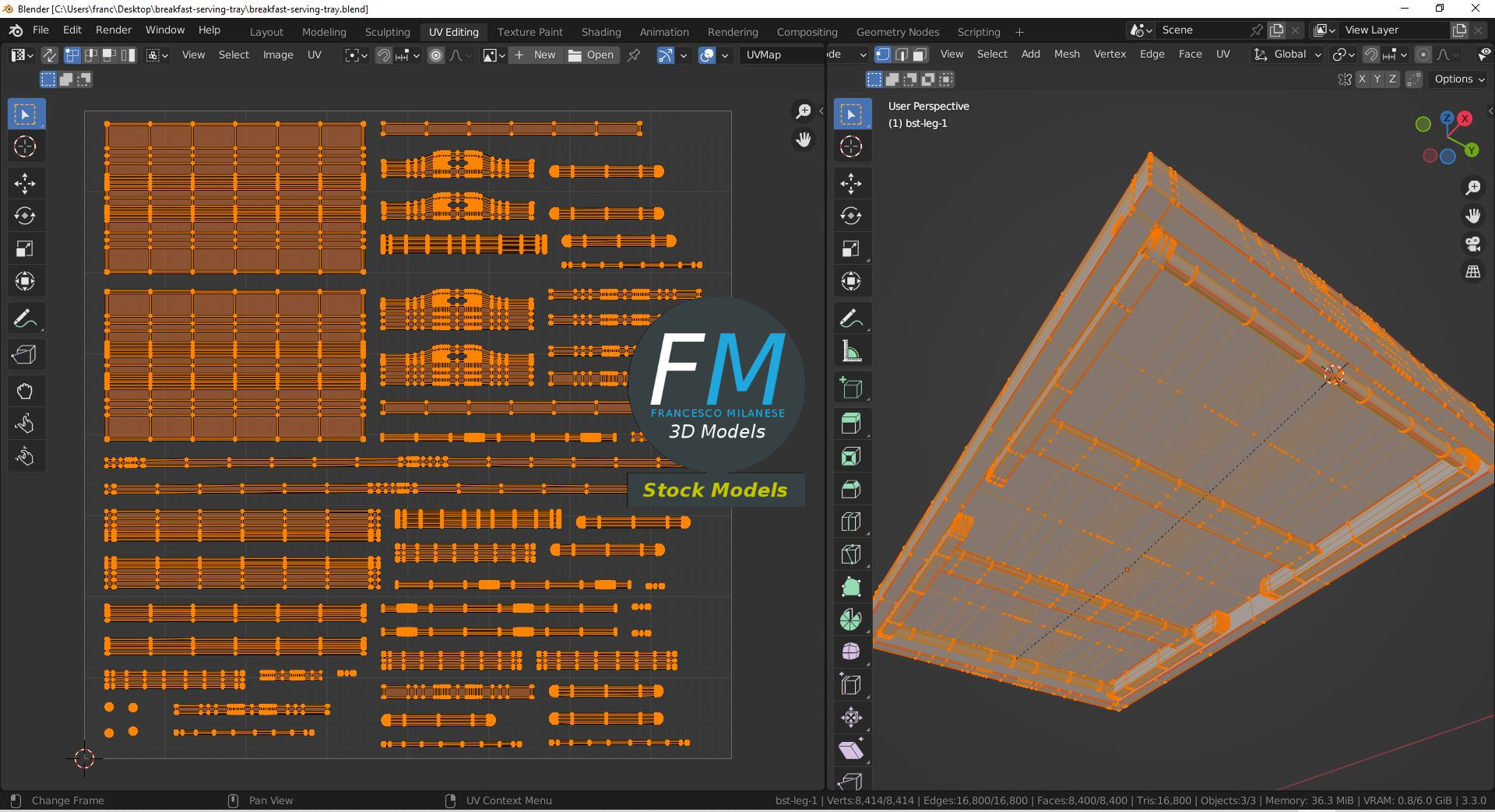Toggle camera view in 3D viewport

pos(1472,244)
